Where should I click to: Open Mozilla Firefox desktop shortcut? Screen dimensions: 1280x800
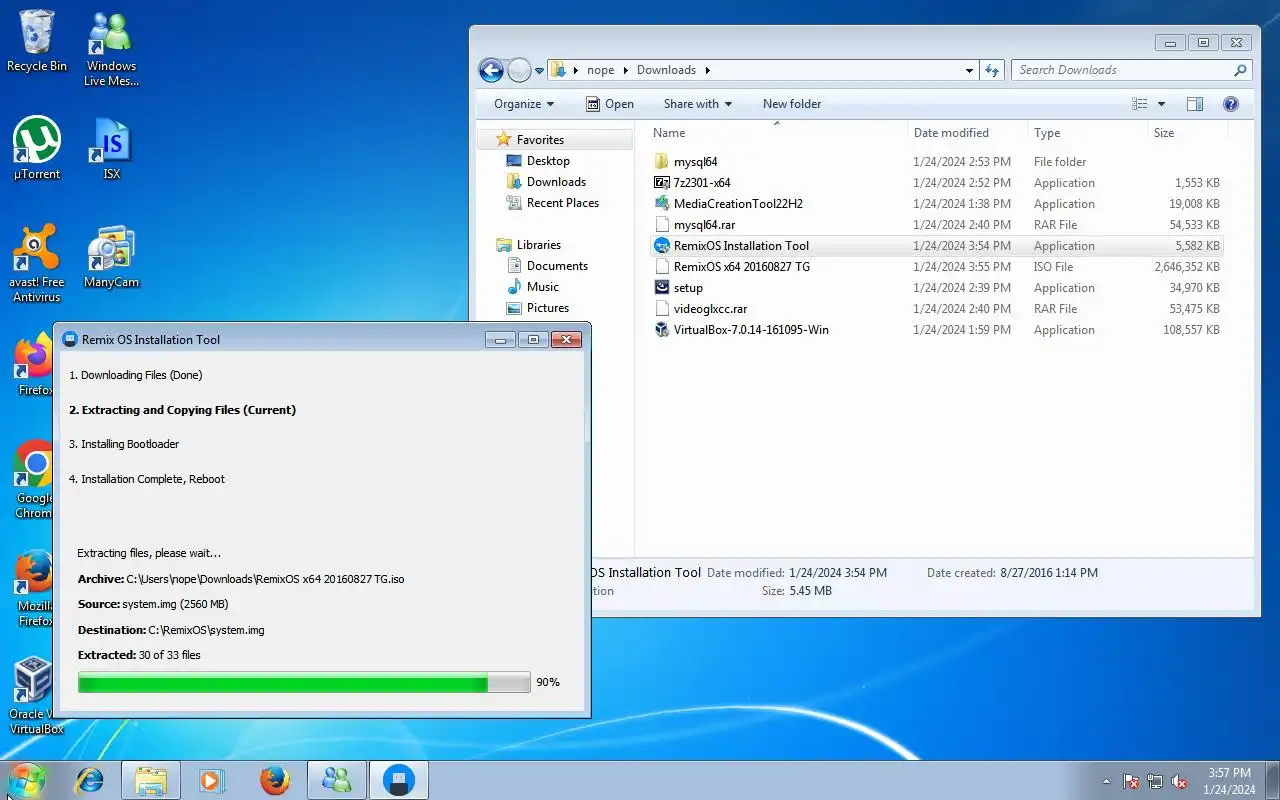click(33, 588)
